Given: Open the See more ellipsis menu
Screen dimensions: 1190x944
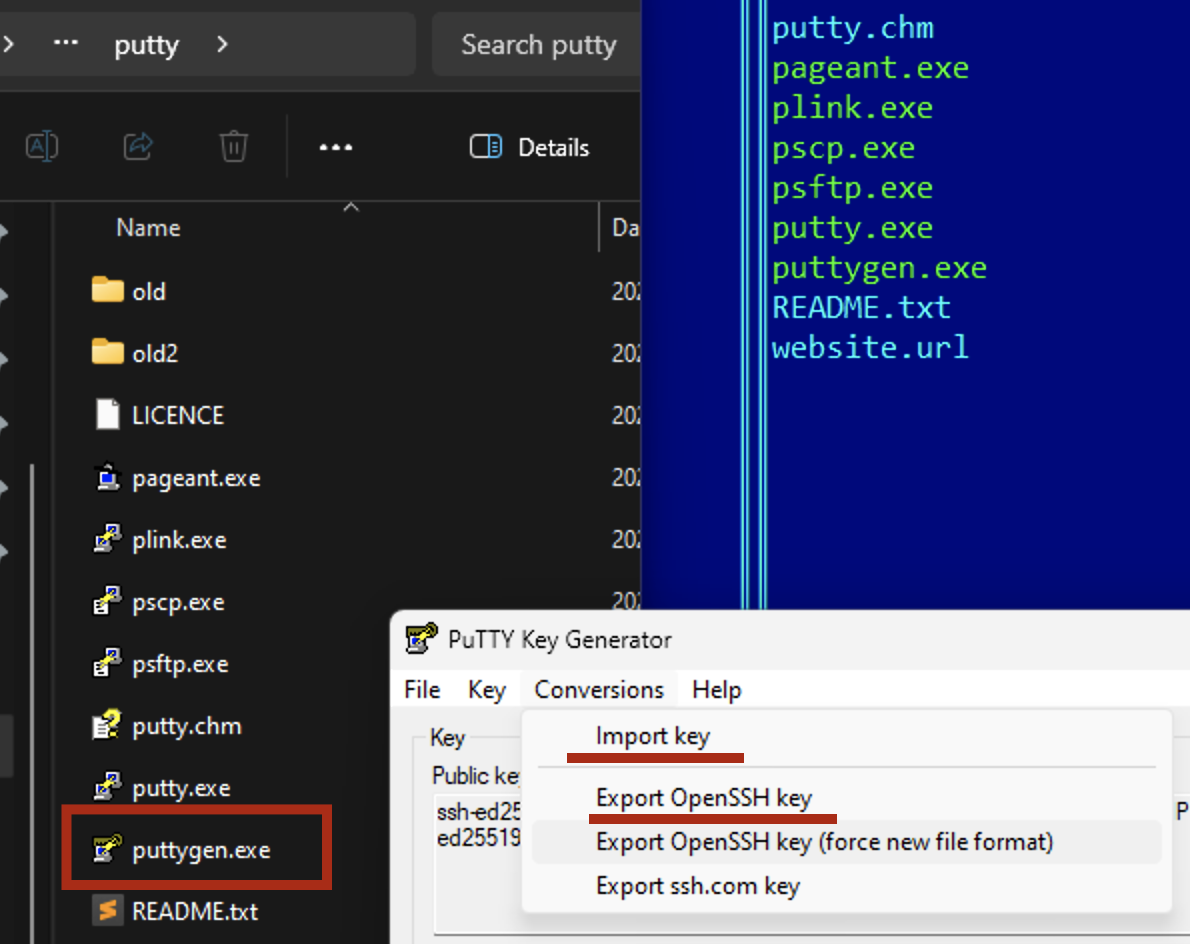Looking at the screenshot, I should [335, 148].
